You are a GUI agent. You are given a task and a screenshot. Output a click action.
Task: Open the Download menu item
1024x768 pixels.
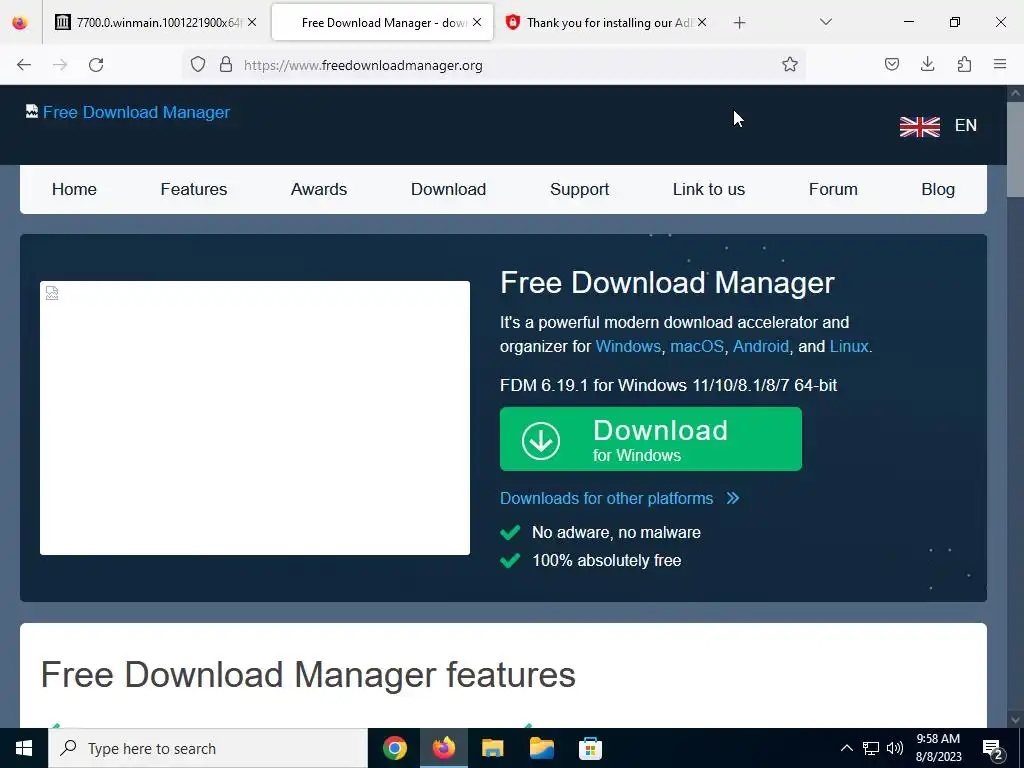[448, 189]
